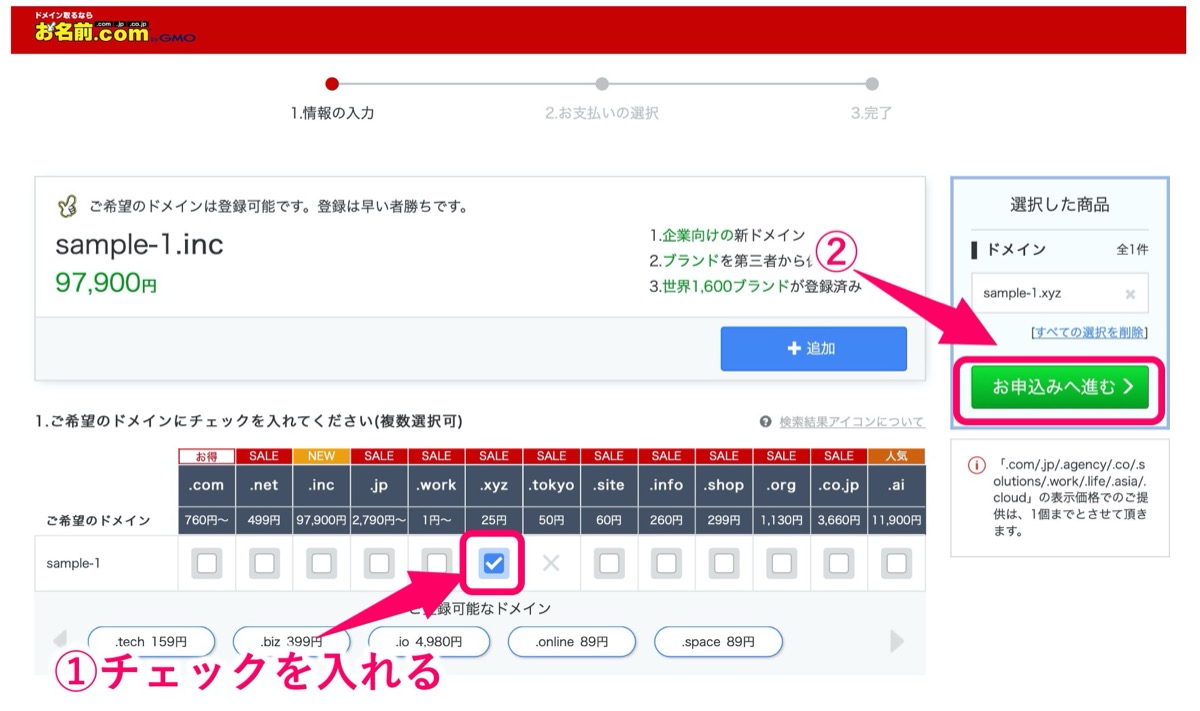Image resolution: width=1200 pixels, height=711 pixels.
Task: Click the .xyz column header
Action: tap(494, 485)
